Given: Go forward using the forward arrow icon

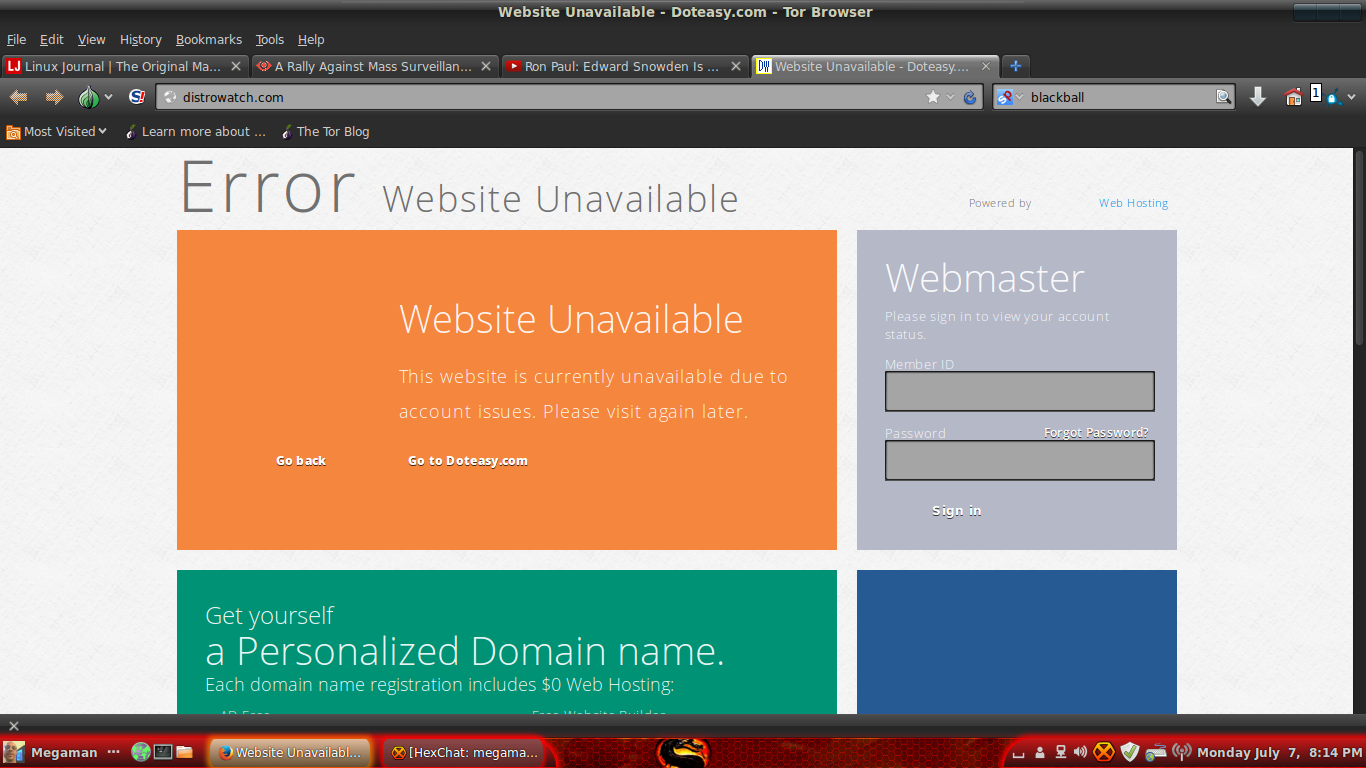Looking at the screenshot, I should (54, 97).
